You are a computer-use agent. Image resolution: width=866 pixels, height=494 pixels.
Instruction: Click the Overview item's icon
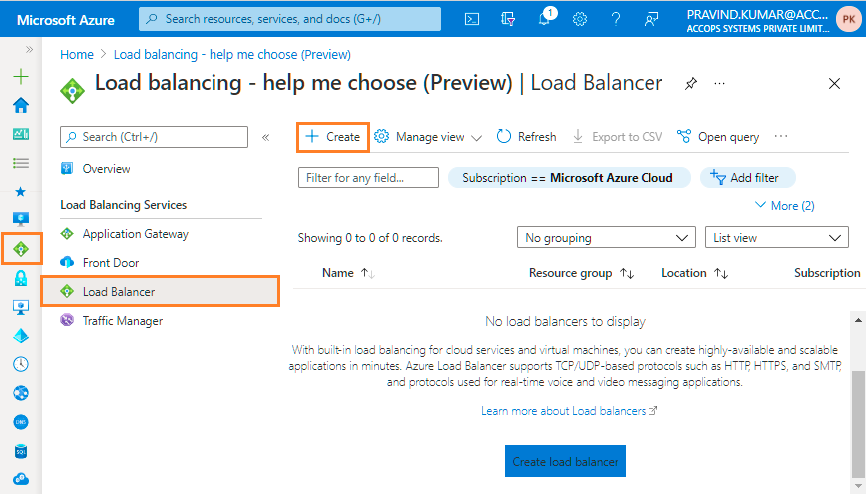pos(67,169)
